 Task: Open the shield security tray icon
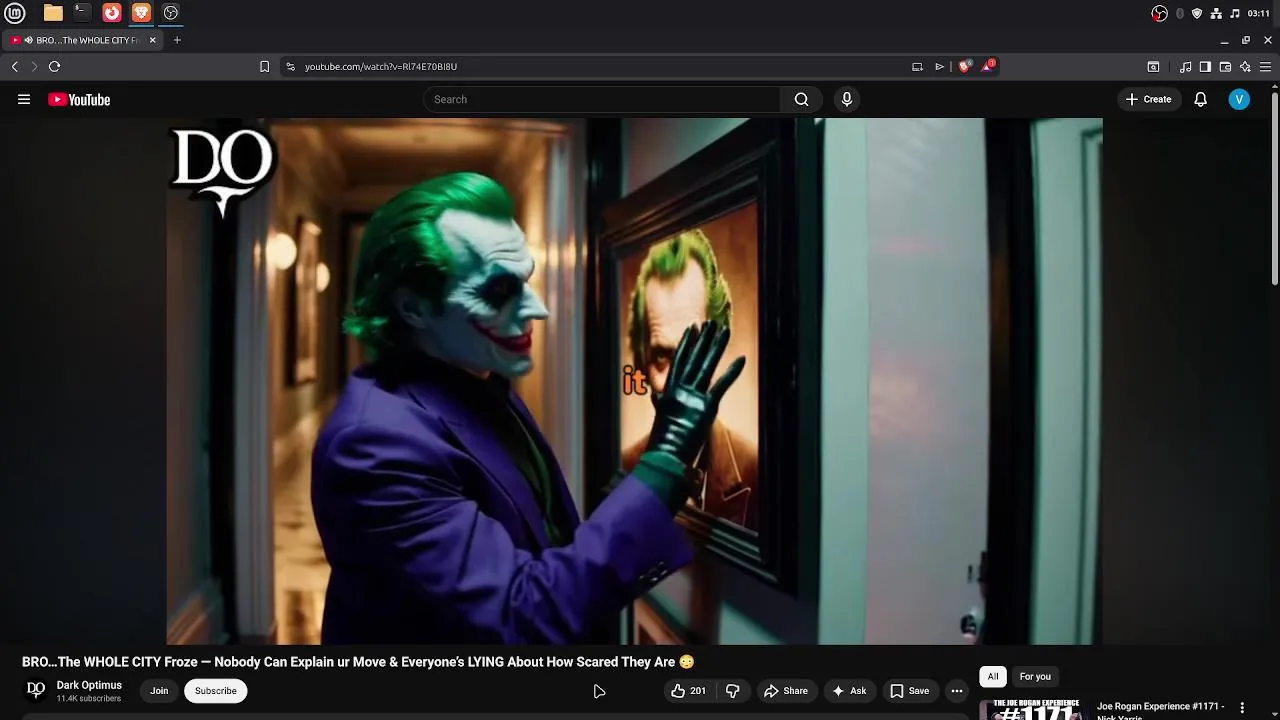pos(1197,13)
